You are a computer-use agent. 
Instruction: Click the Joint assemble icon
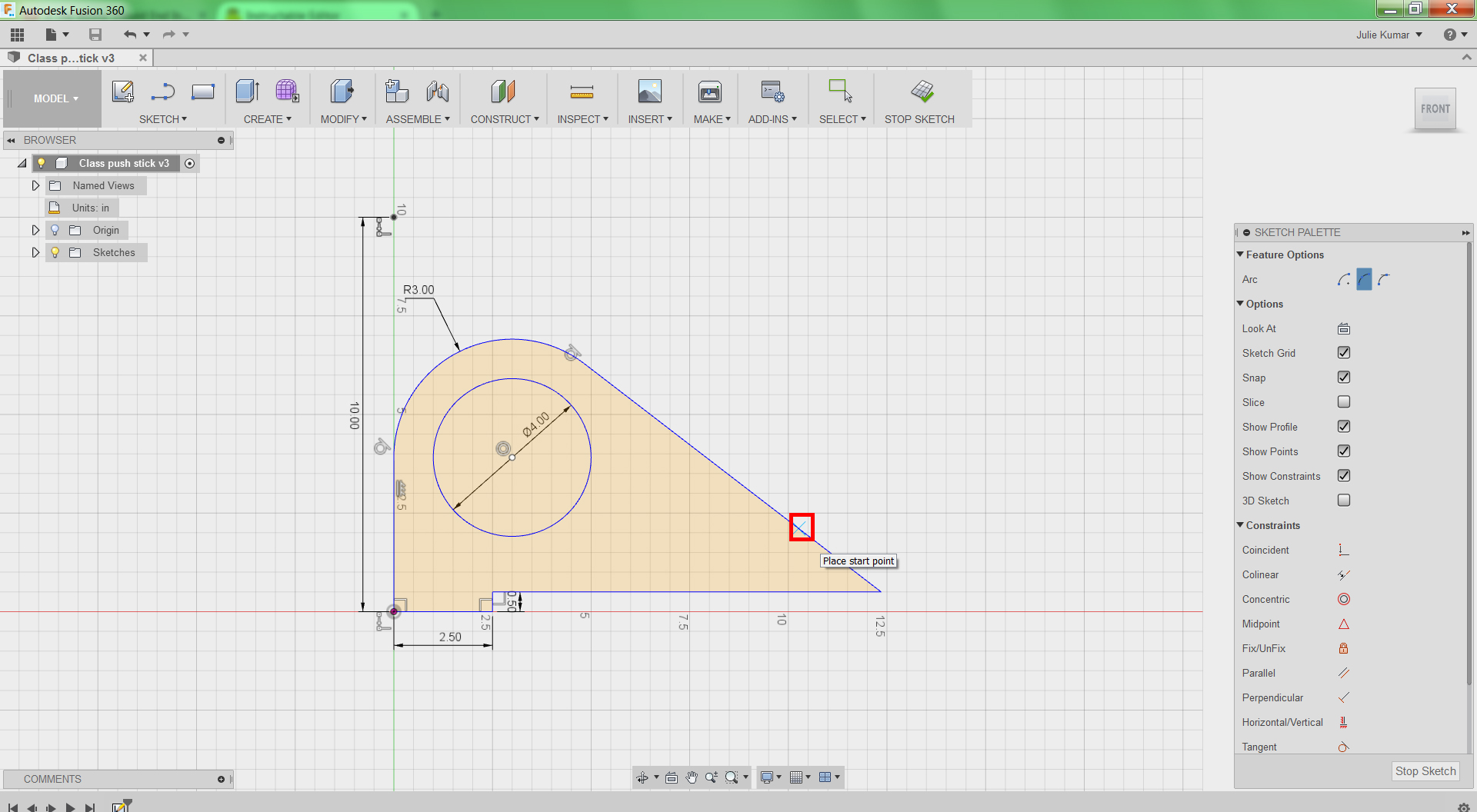[x=438, y=92]
